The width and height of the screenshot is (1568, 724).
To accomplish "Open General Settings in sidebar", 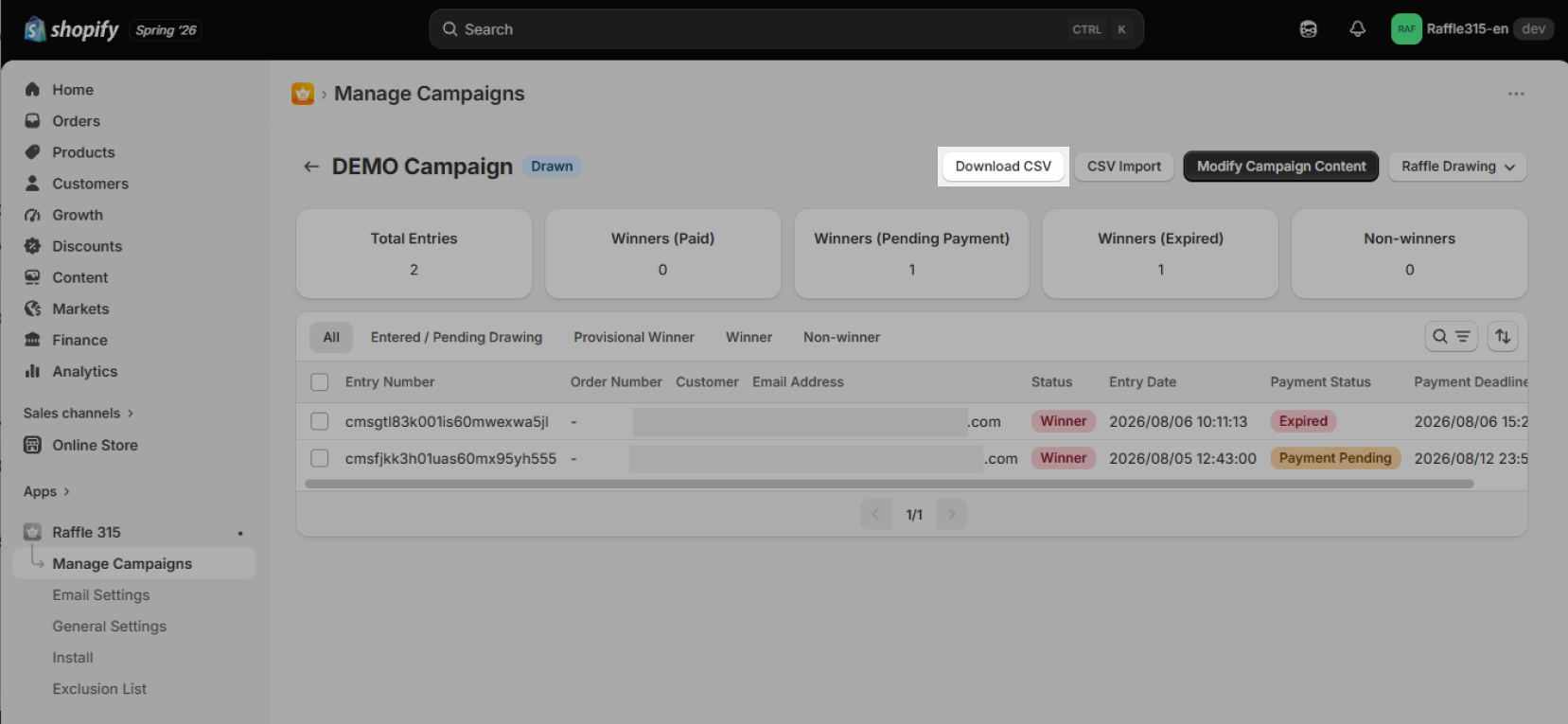I will (110, 626).
